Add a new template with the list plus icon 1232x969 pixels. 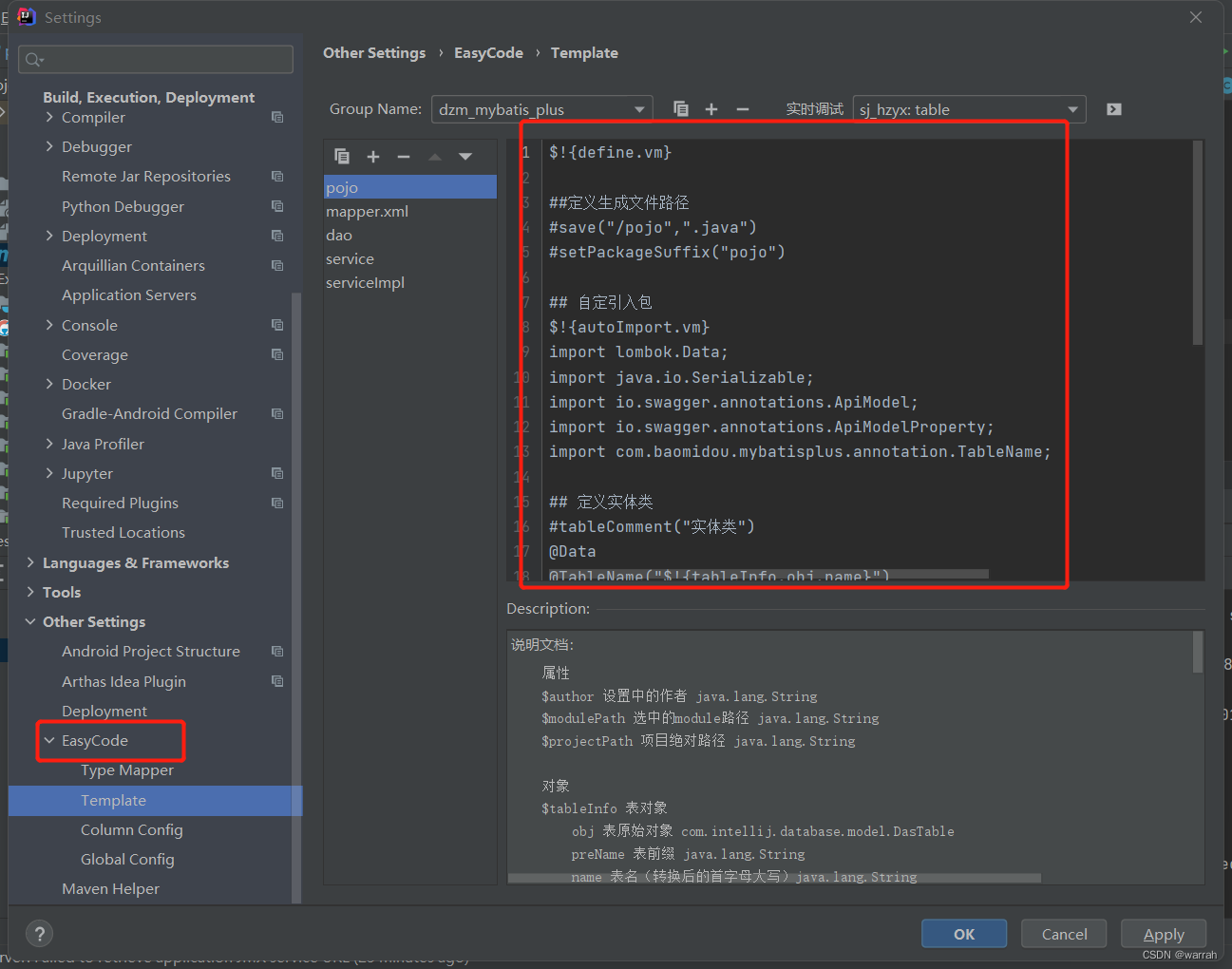(x=373, y=157)
